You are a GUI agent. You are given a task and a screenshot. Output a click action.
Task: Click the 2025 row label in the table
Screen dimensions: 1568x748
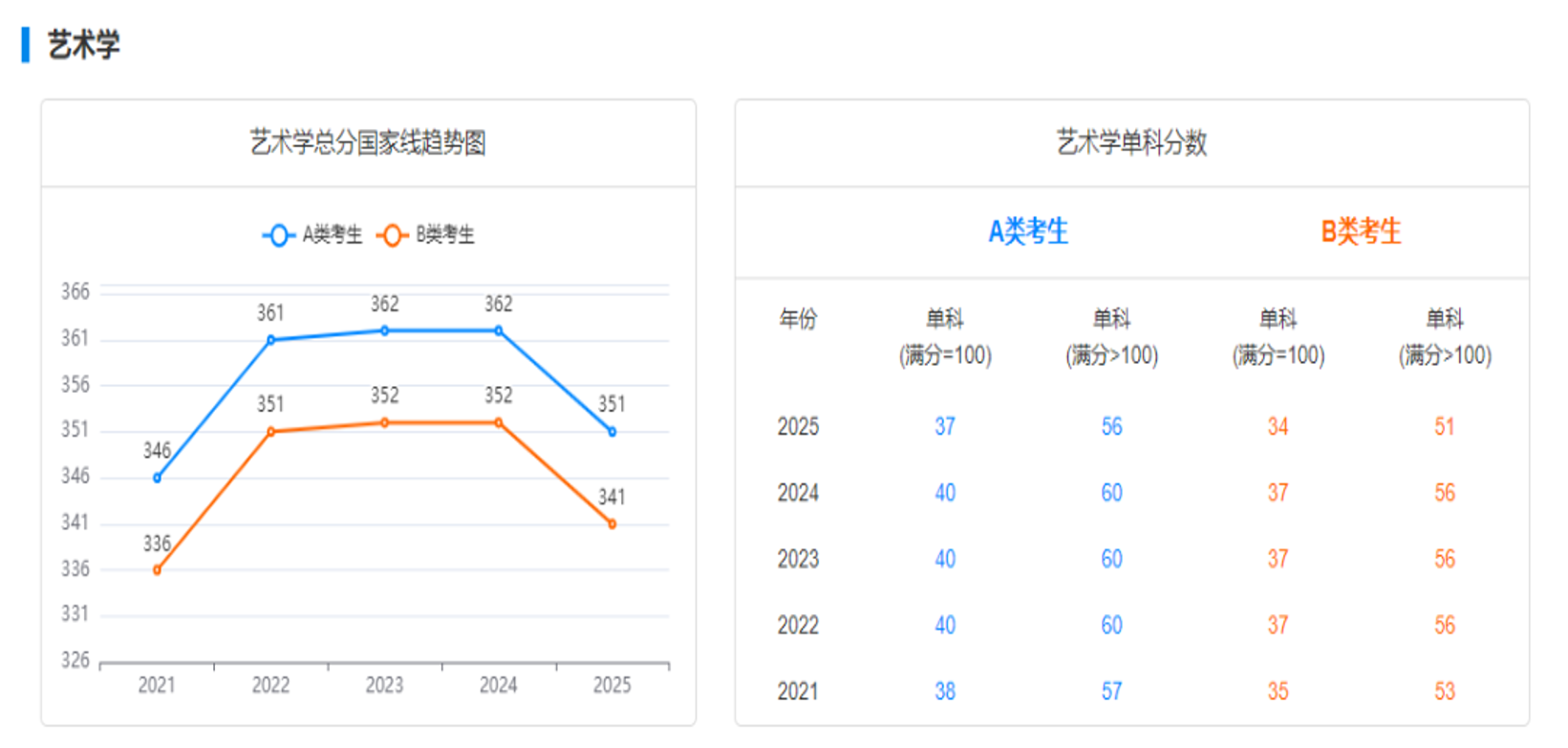[x=798, y=427]
